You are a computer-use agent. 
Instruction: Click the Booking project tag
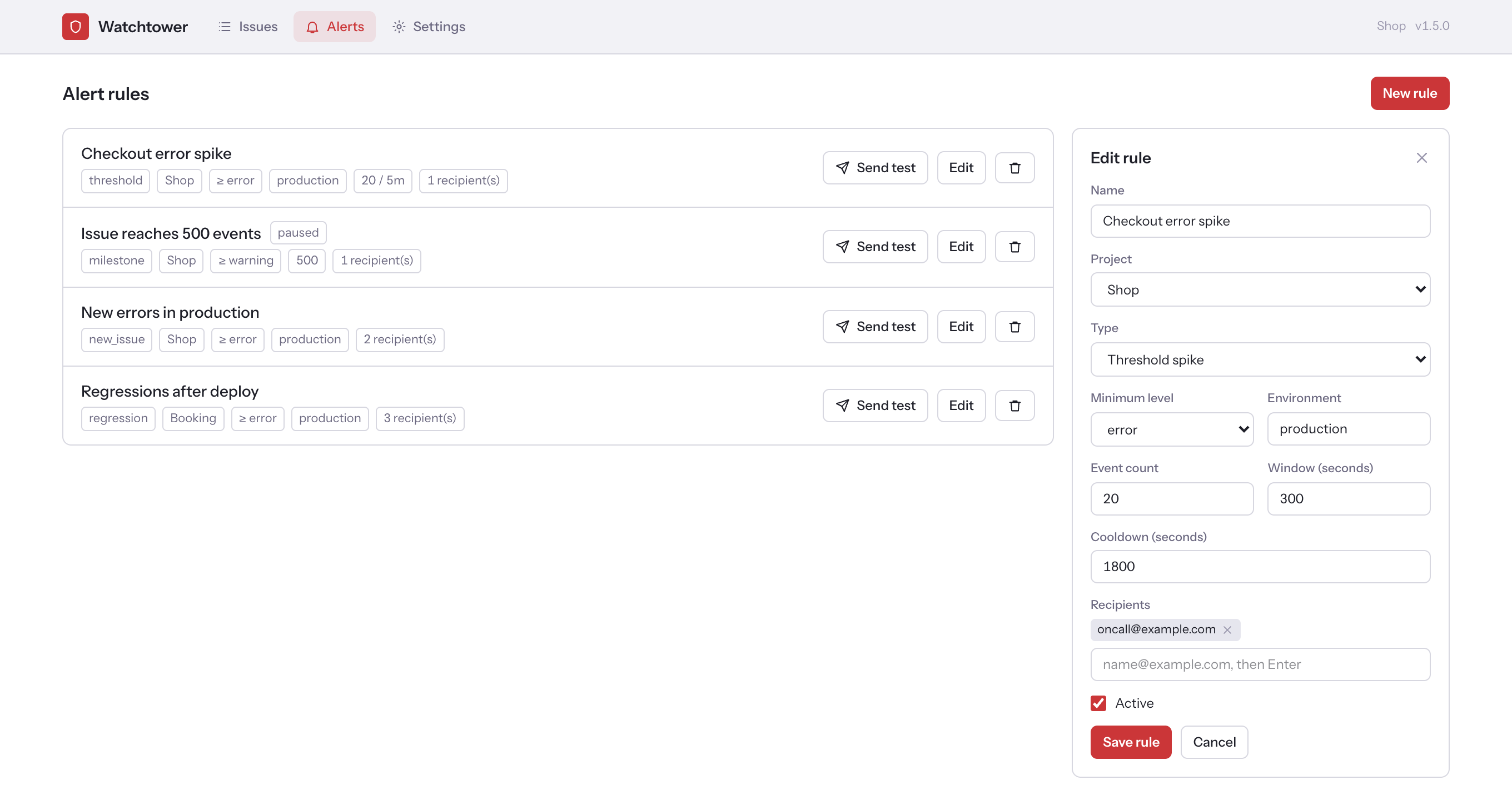tap(193, 419)
